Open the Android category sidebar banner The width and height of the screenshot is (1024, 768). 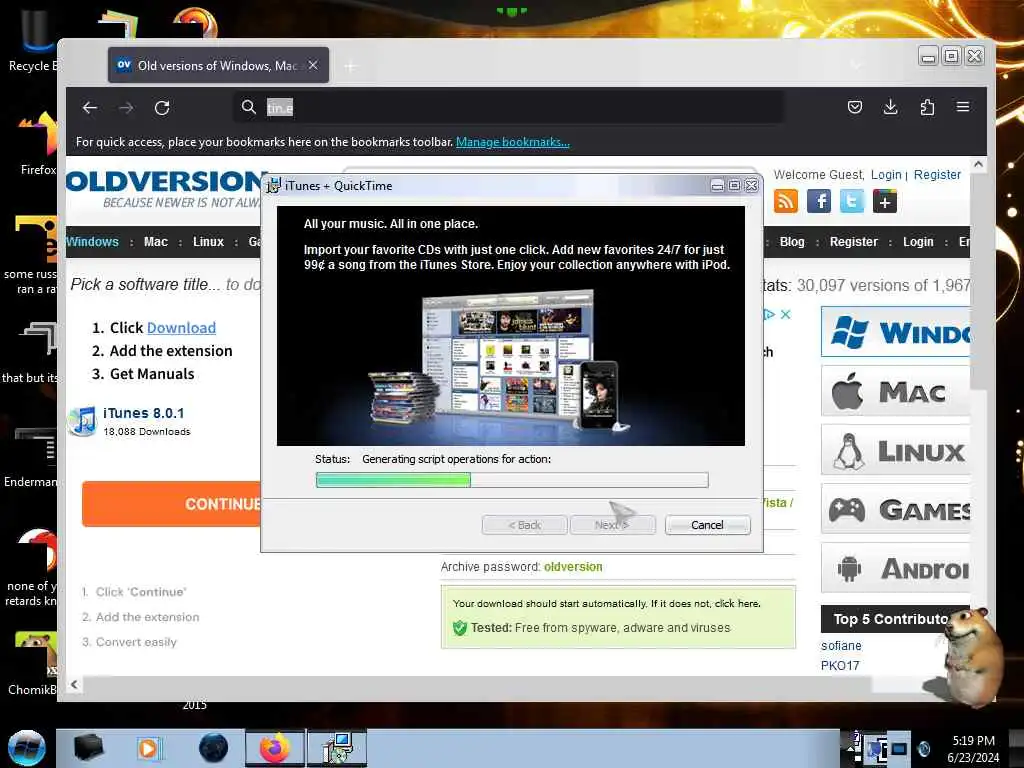click(x=895, y=568)
